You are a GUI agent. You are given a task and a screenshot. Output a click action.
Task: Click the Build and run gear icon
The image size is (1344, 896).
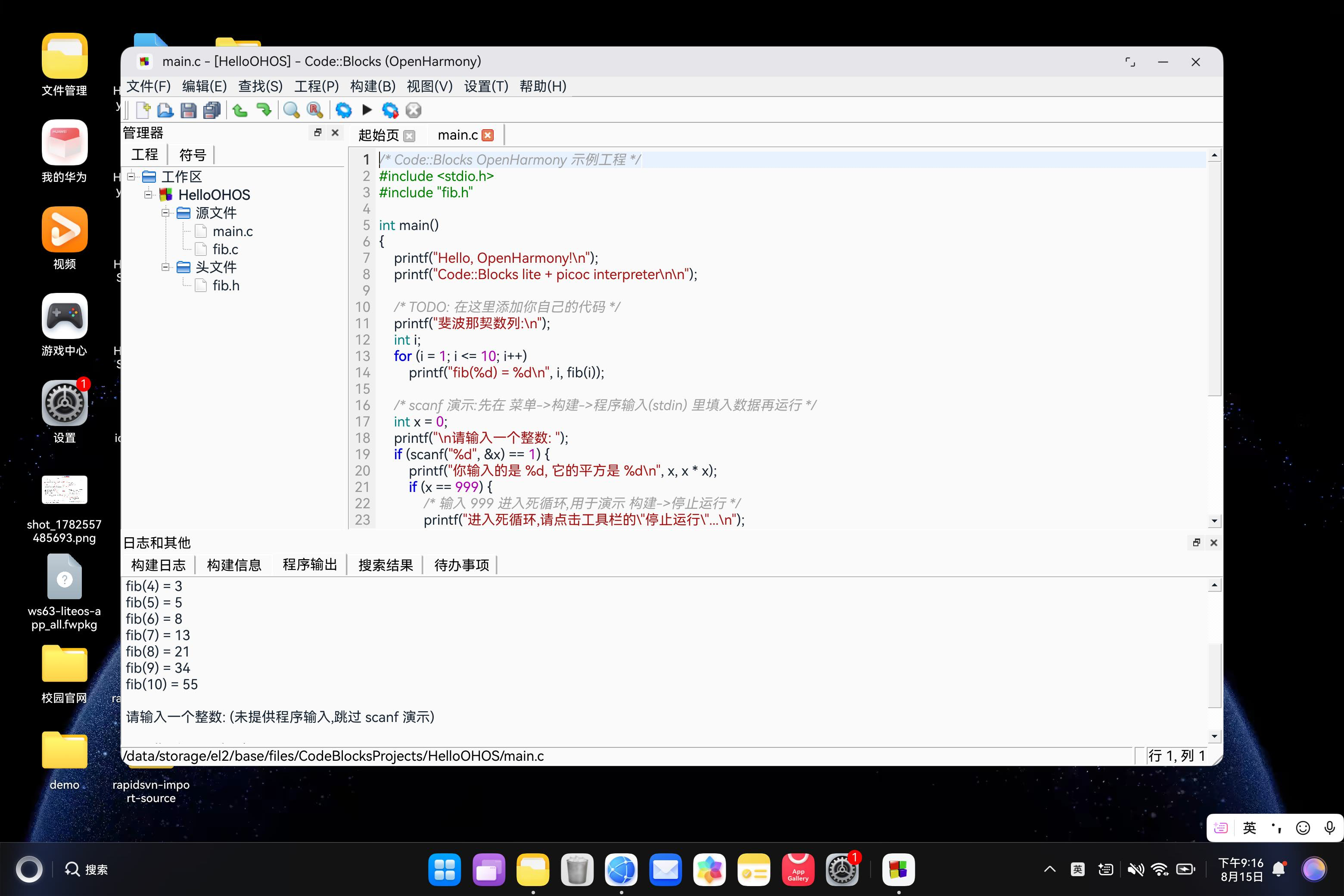(x=390, y=110)
